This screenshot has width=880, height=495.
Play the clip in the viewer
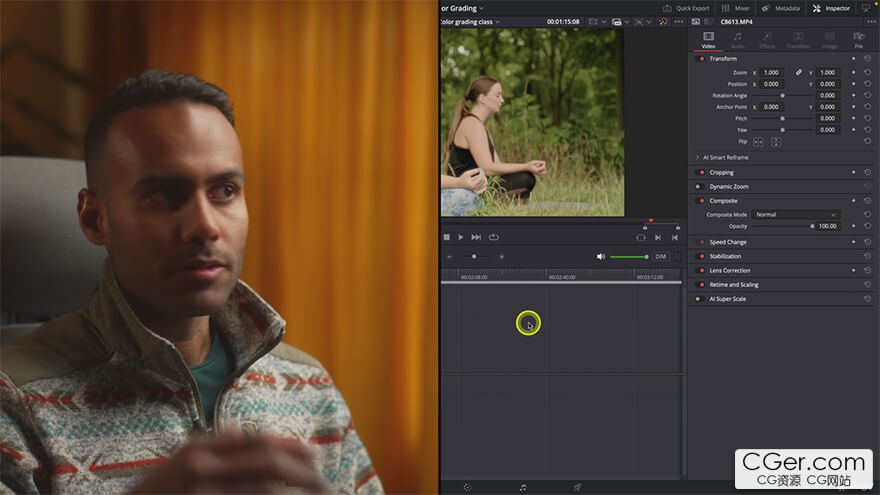pos(461,237)
